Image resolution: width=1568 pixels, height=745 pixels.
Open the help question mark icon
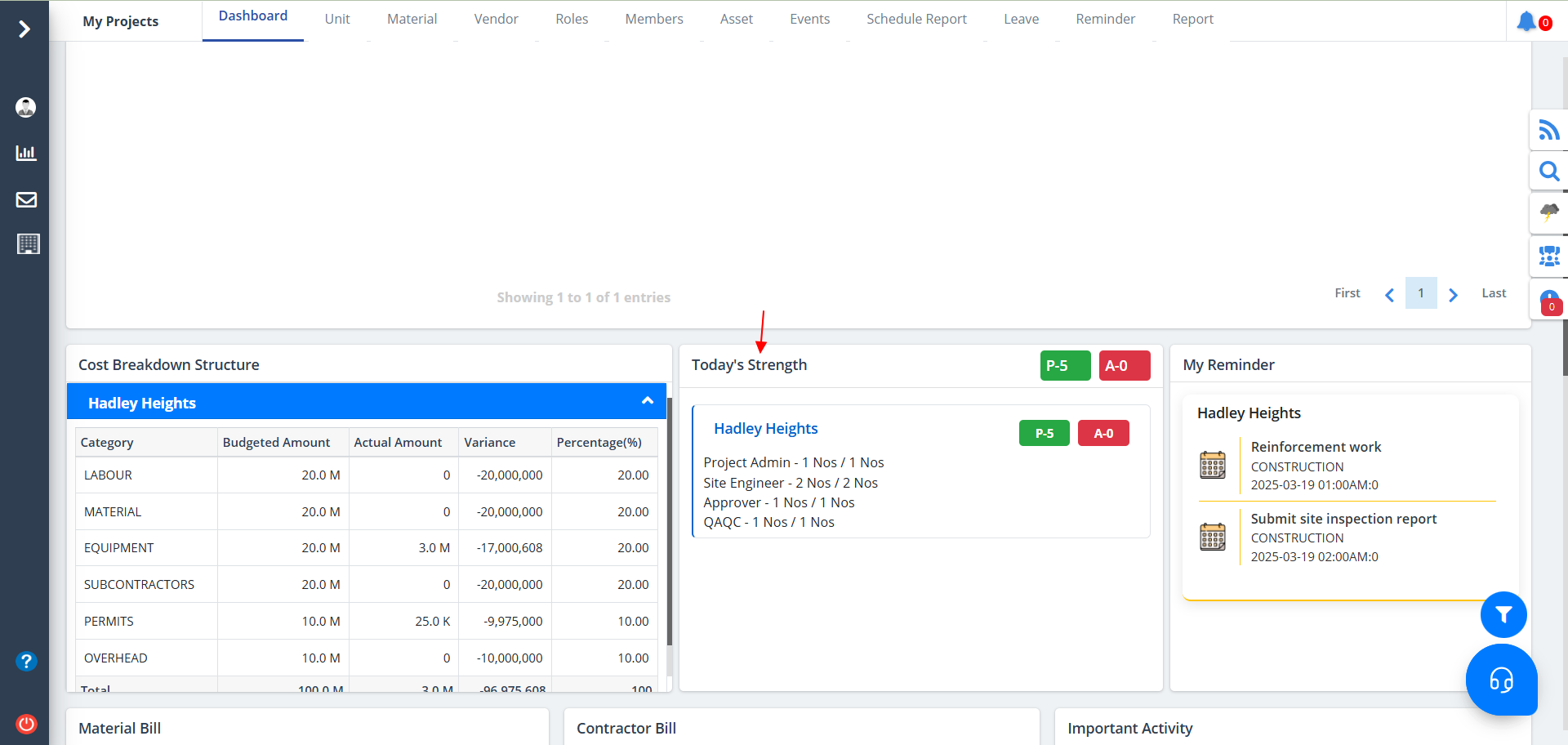26,661
